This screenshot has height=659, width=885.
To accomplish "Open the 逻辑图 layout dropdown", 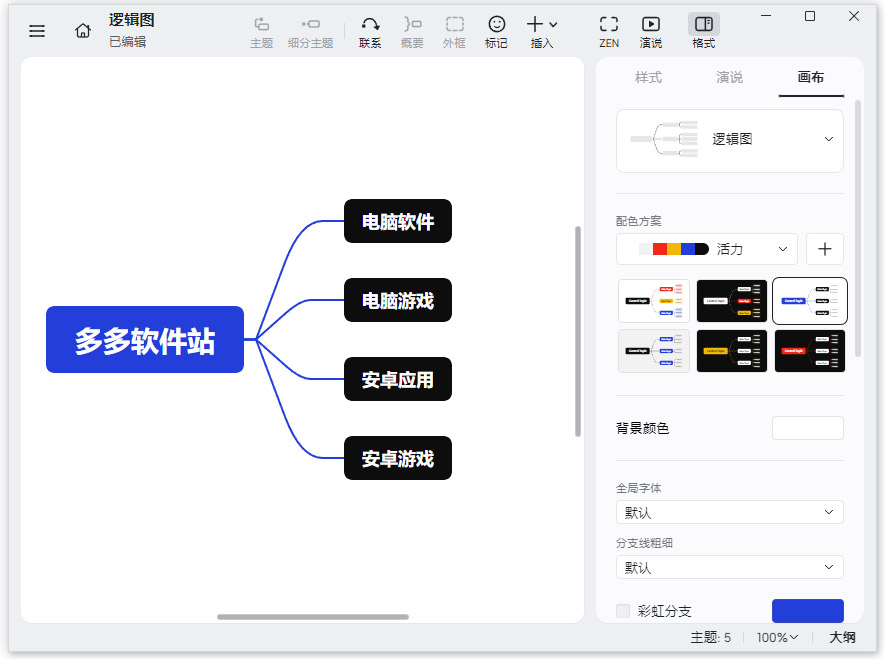I will pos(828,140).
